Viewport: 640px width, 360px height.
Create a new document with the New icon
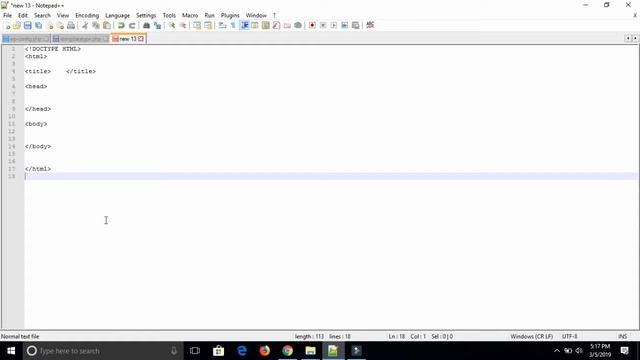coord(7,25)
